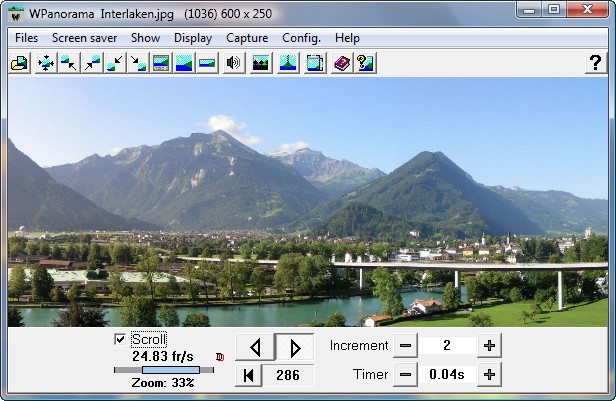Move window to bottom-right corner icon
The width and height of the screenshot is (616, 401).
point(138,63)
